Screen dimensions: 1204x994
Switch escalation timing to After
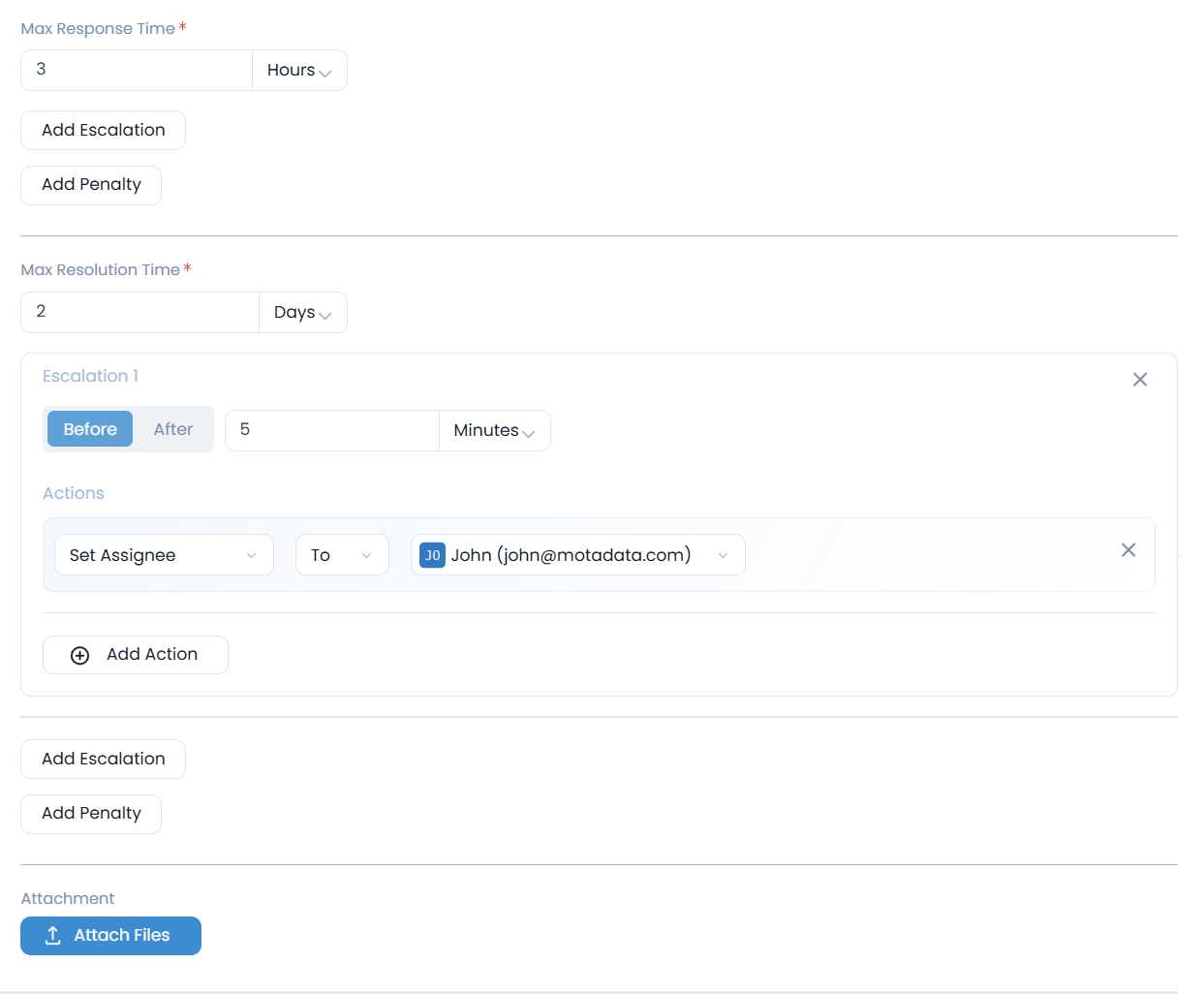(173, 429)
